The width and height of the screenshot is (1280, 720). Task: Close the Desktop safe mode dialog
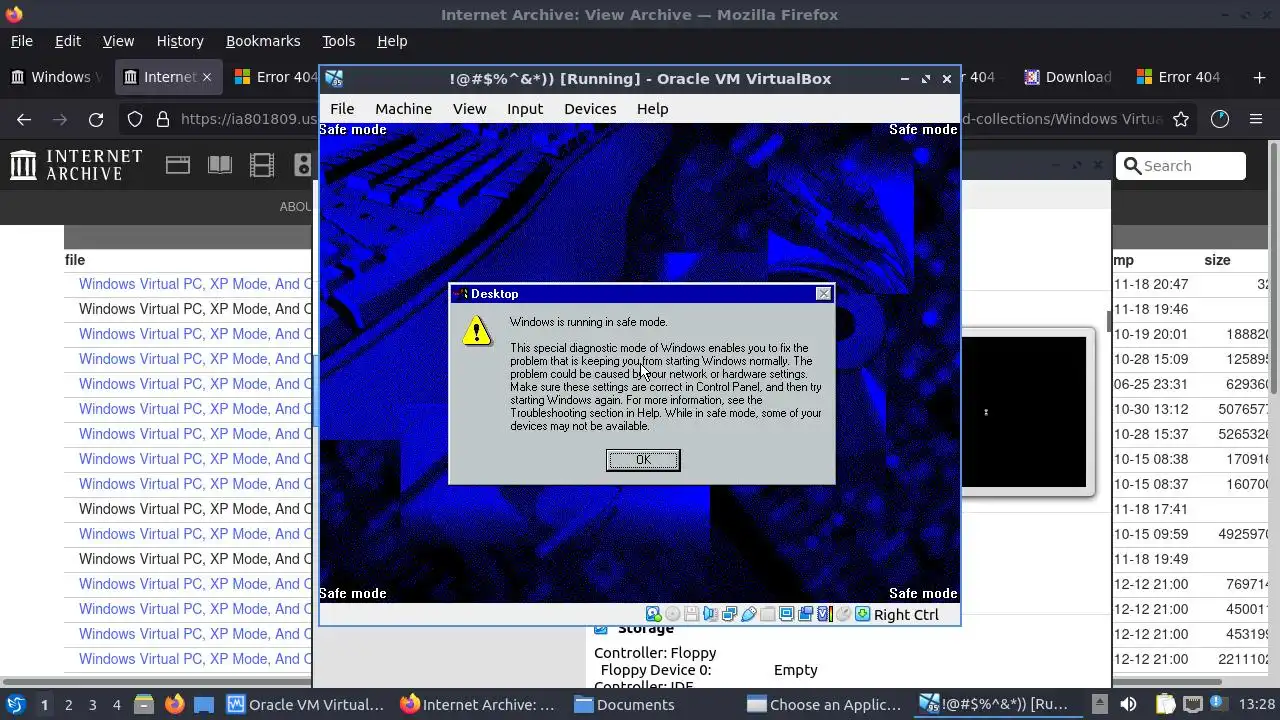point(823,294)
